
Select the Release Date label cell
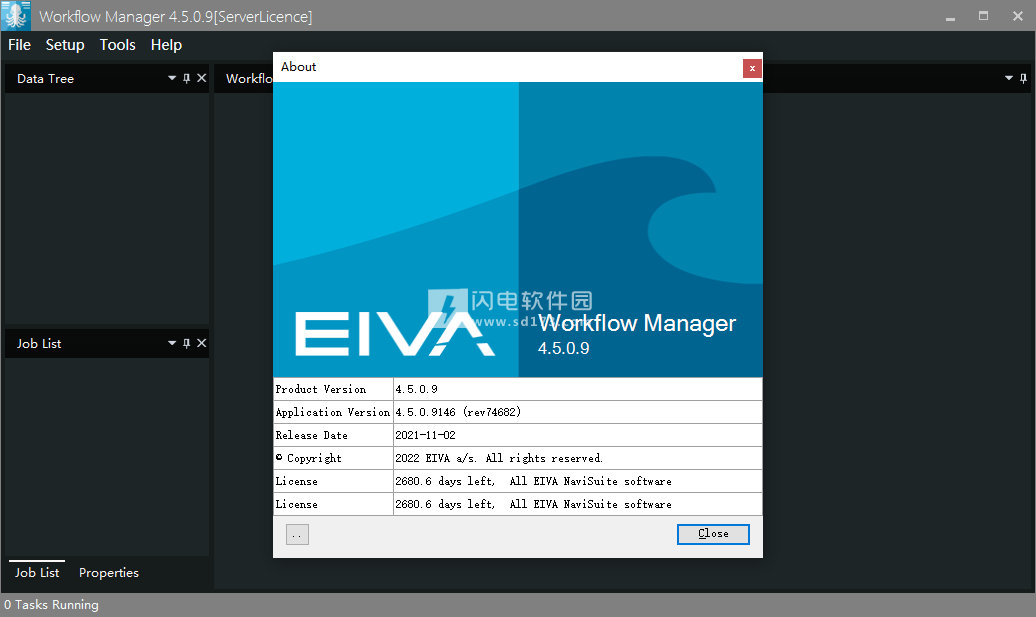[x=333, y=435]
